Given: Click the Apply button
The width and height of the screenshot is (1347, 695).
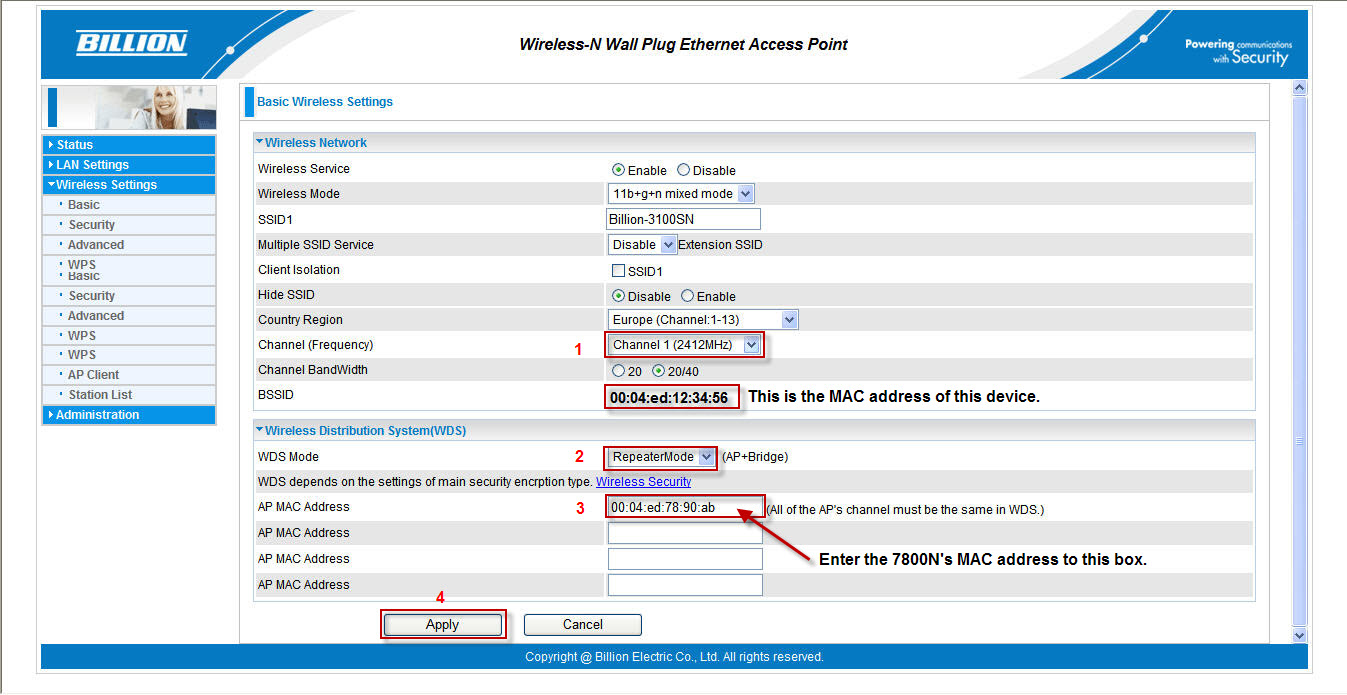Looking at the screenshot, I should coord(442,625).
